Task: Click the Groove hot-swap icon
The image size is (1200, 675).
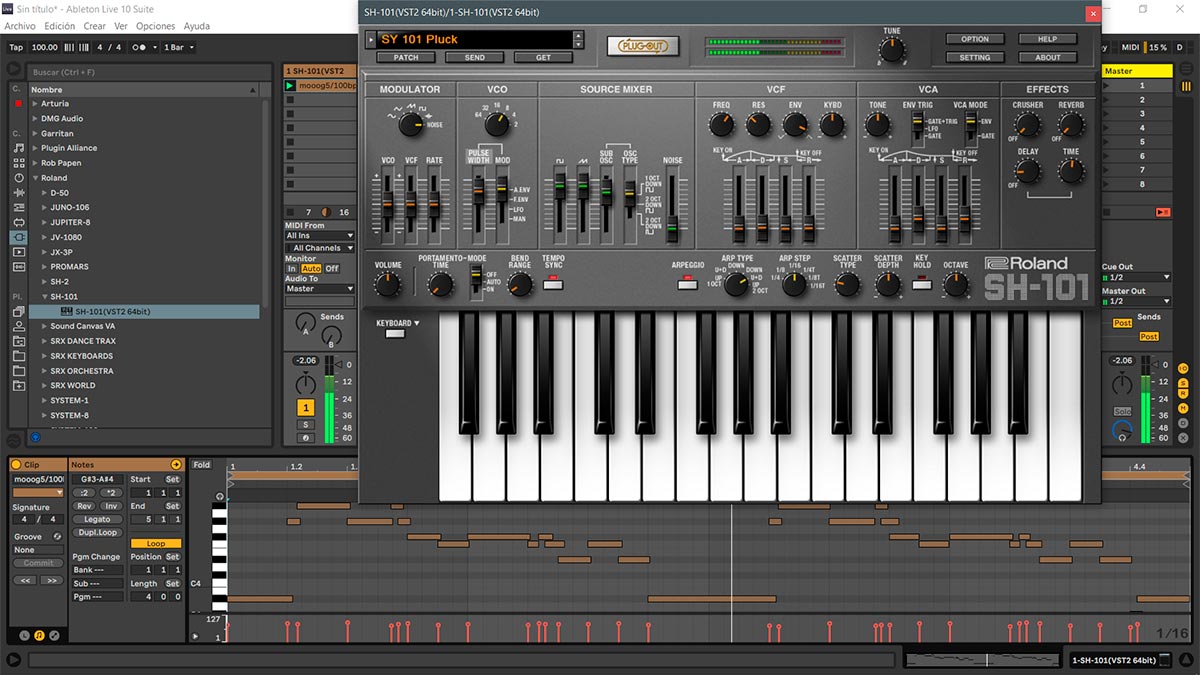Action: (57, 536)
